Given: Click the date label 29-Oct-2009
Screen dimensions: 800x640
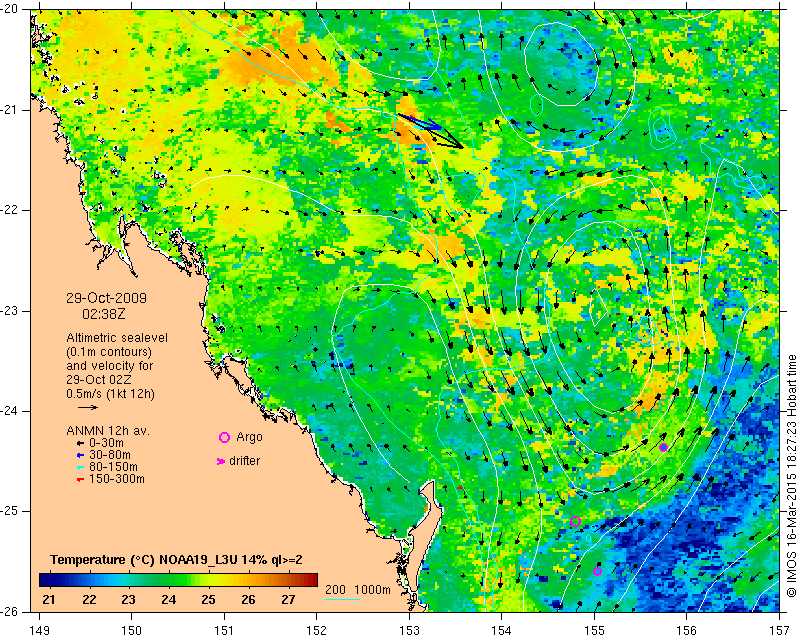Looking at the screenshot, I should [106, 298].
